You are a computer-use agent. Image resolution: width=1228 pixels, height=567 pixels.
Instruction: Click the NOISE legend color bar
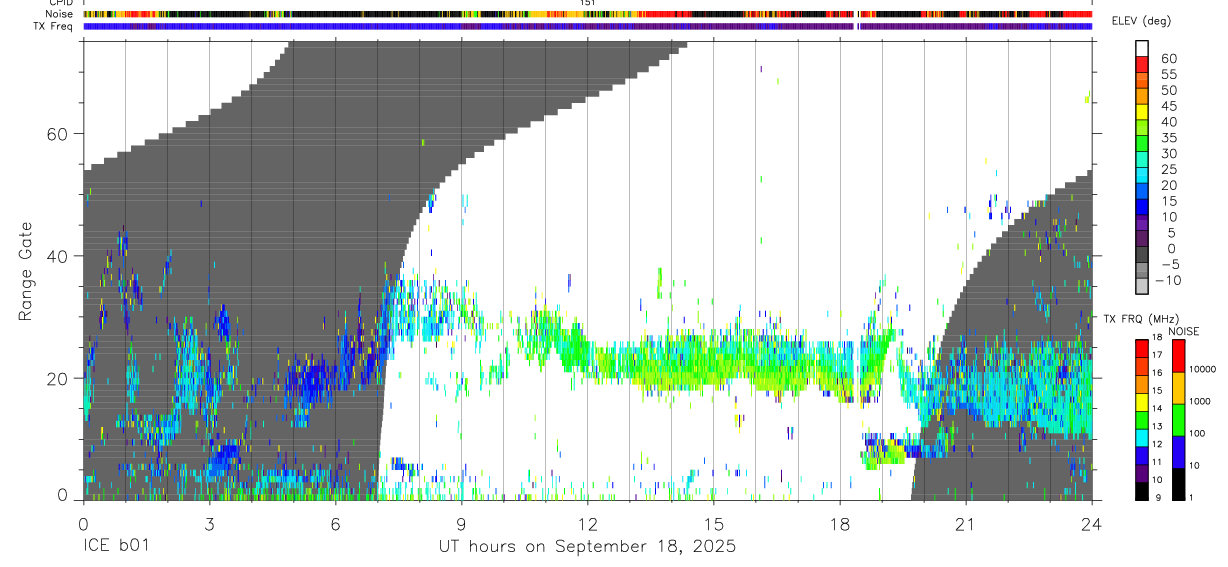[1177, 418]
